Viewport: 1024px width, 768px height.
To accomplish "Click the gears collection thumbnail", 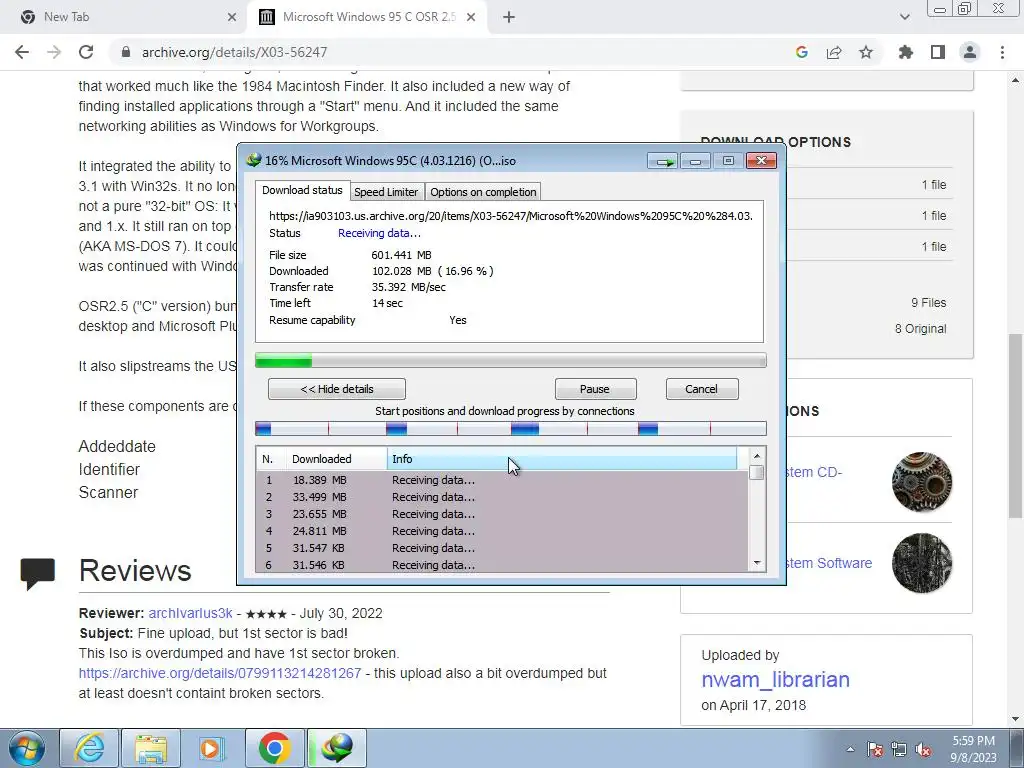I will 921,482.
